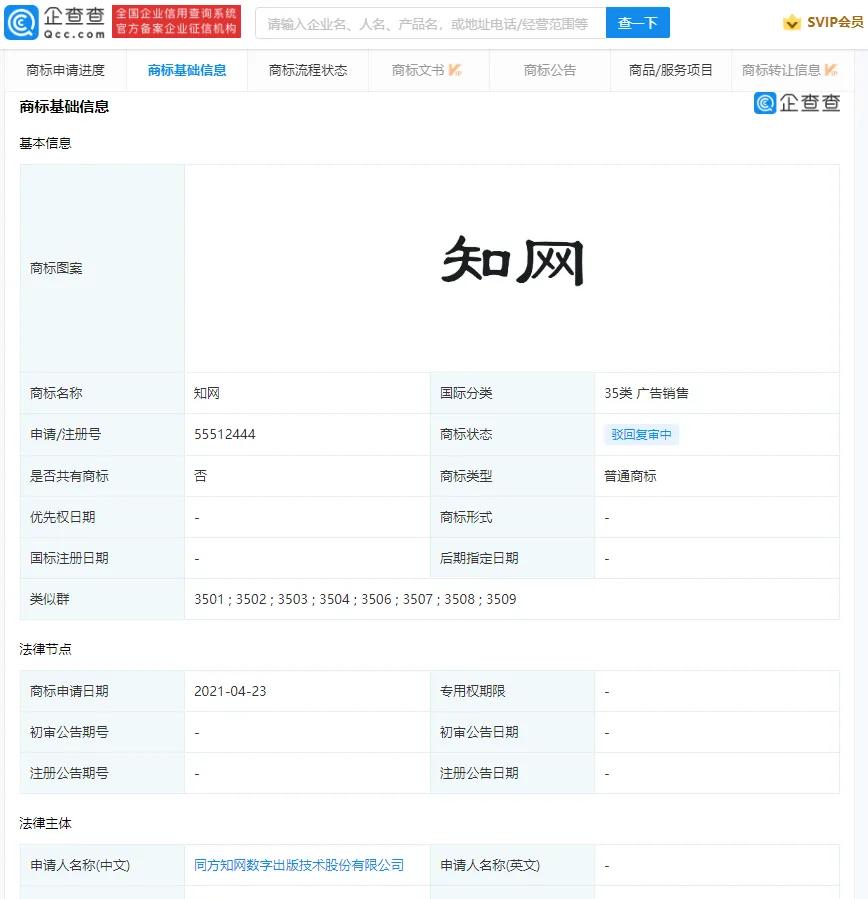Open the 商标转让信息 tab
This screenshot has height=899, width=868.
click(x=792, y=70)
